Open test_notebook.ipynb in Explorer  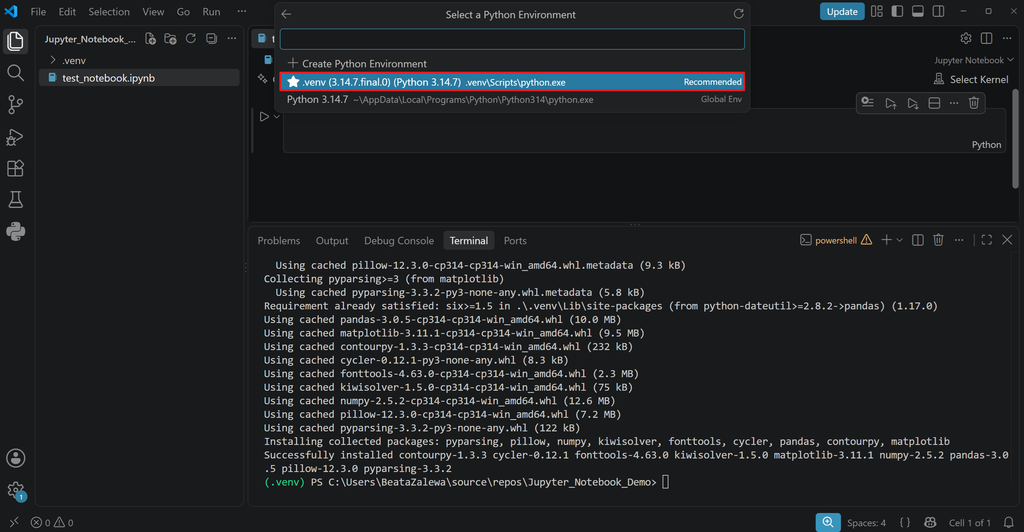[139, 78]
